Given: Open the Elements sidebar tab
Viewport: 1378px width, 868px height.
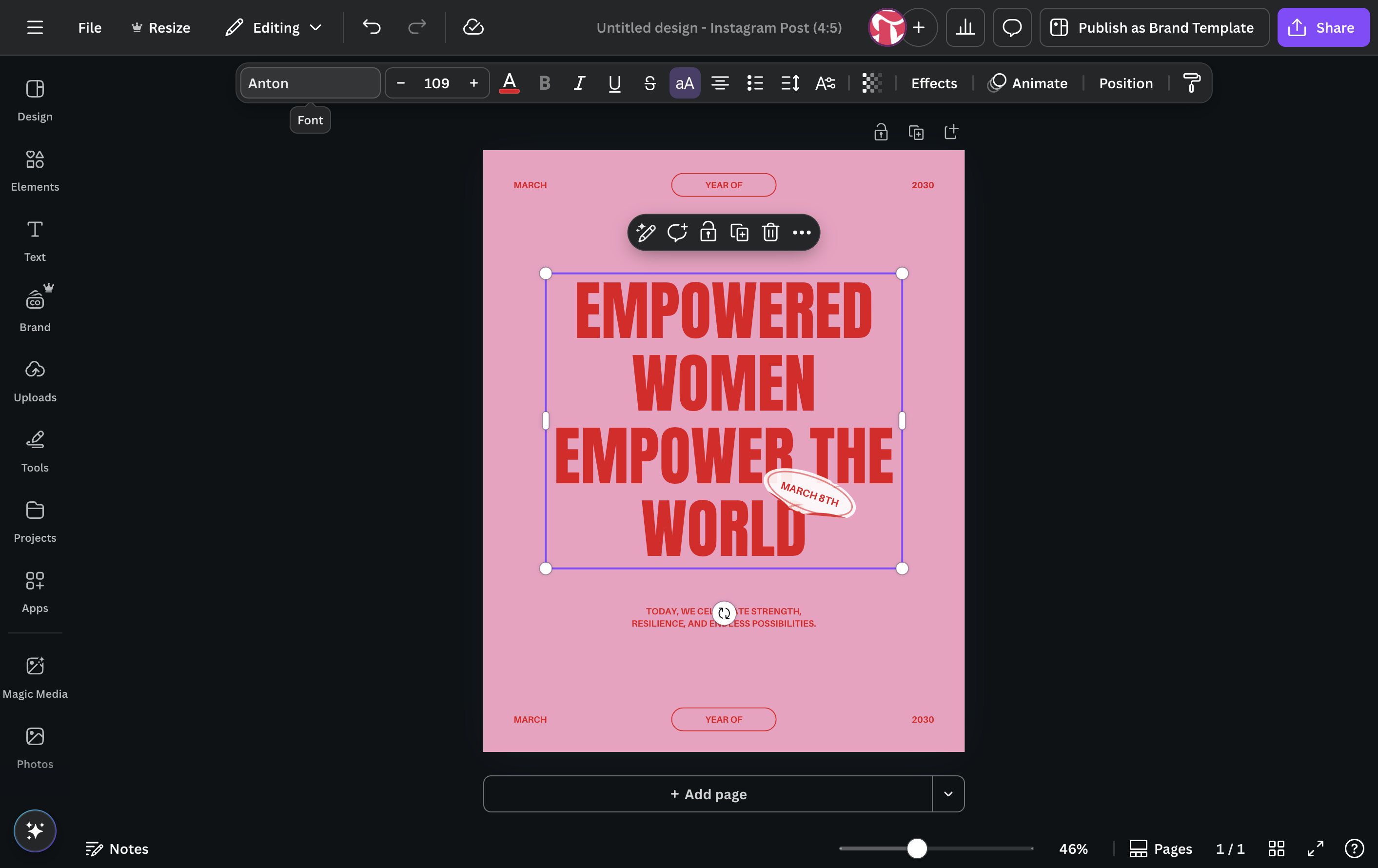Looking at the screenshot, I should tap(35, 171).
